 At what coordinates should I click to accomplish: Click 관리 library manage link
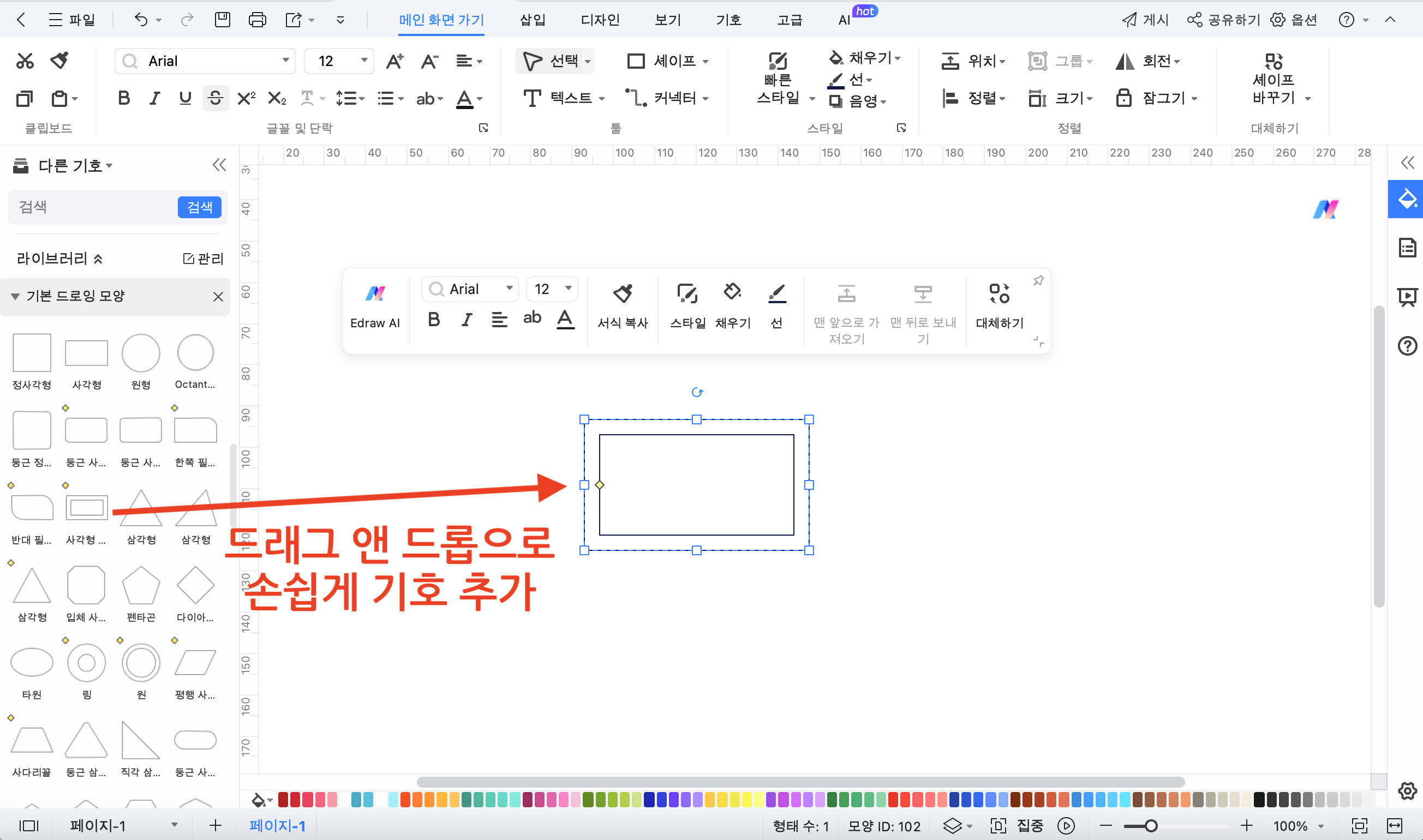click(x=203, y=259)
